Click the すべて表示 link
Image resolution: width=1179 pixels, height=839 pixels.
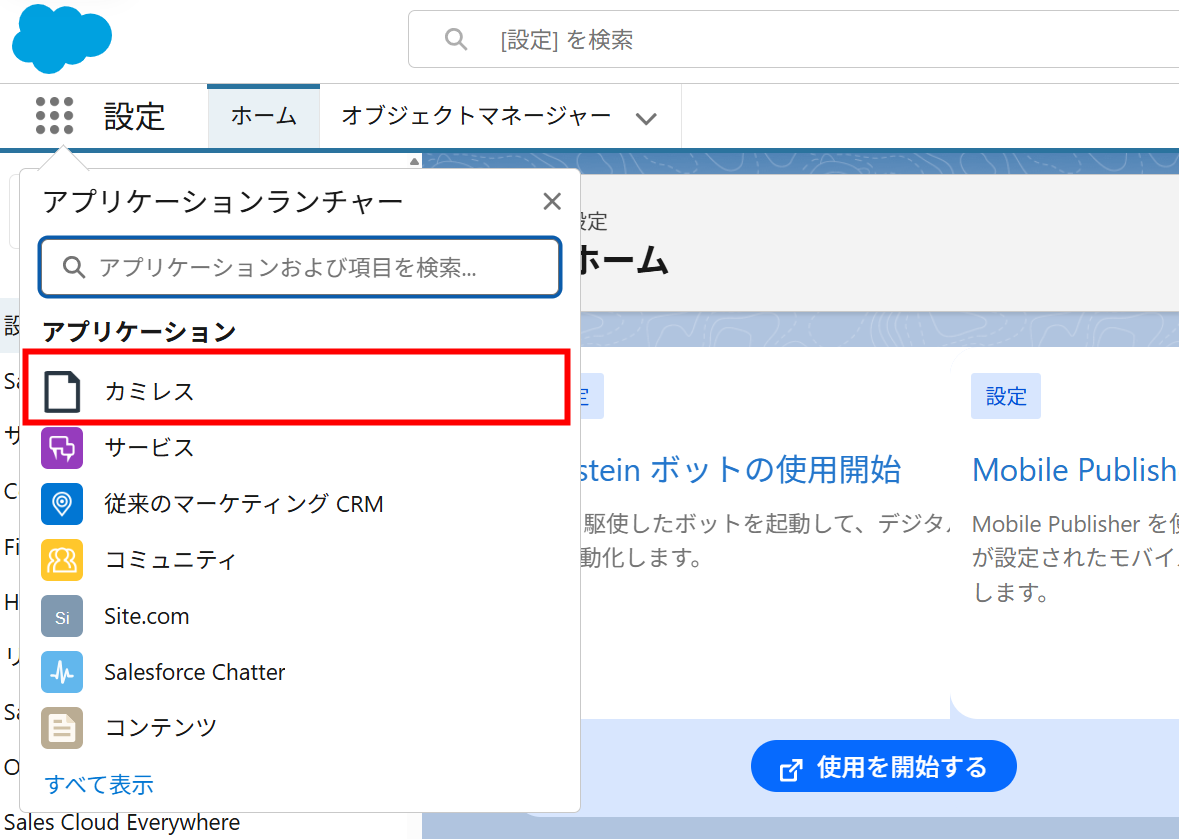97,784
